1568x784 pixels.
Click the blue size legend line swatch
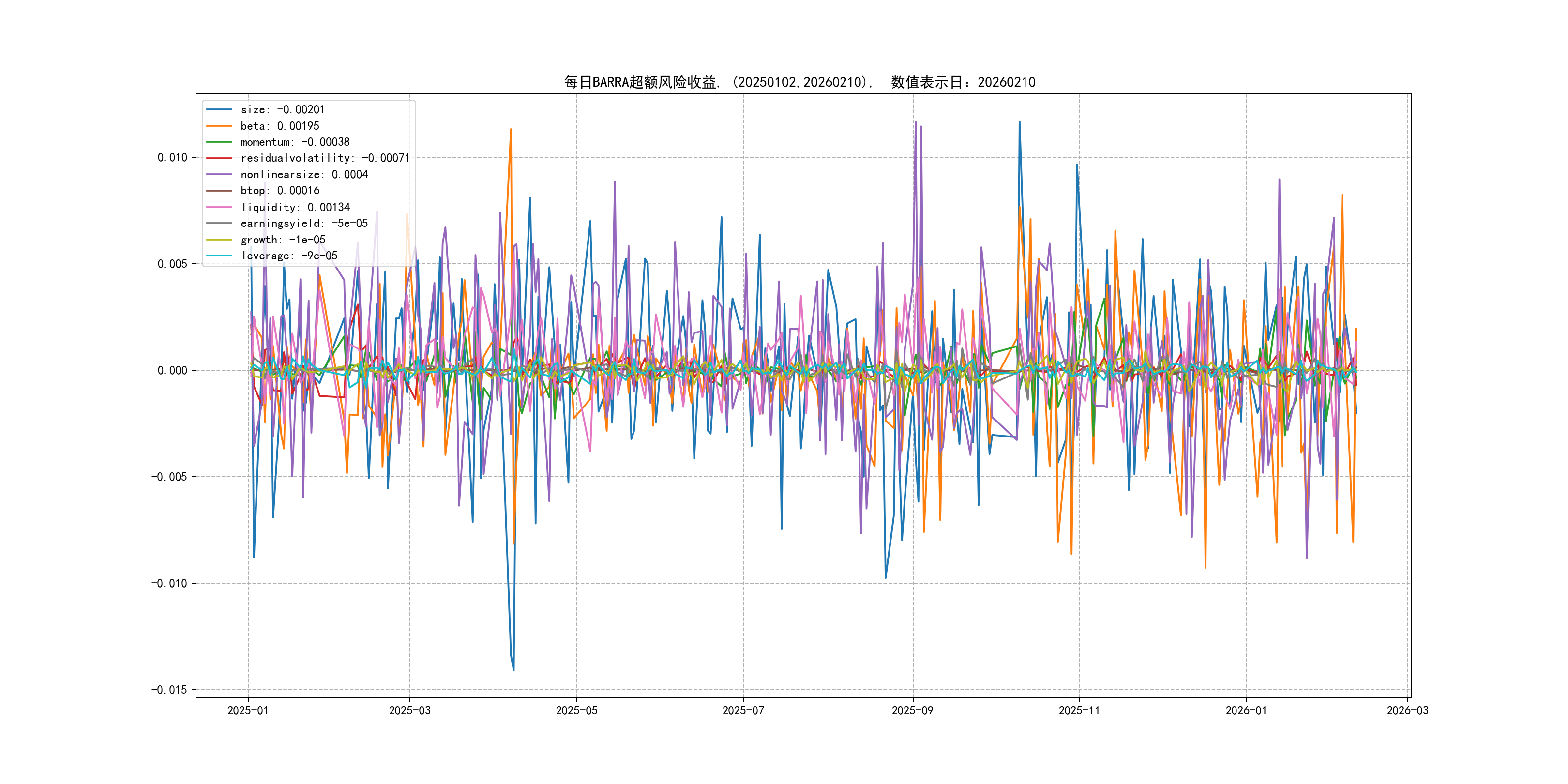click(x=219, y=109)
